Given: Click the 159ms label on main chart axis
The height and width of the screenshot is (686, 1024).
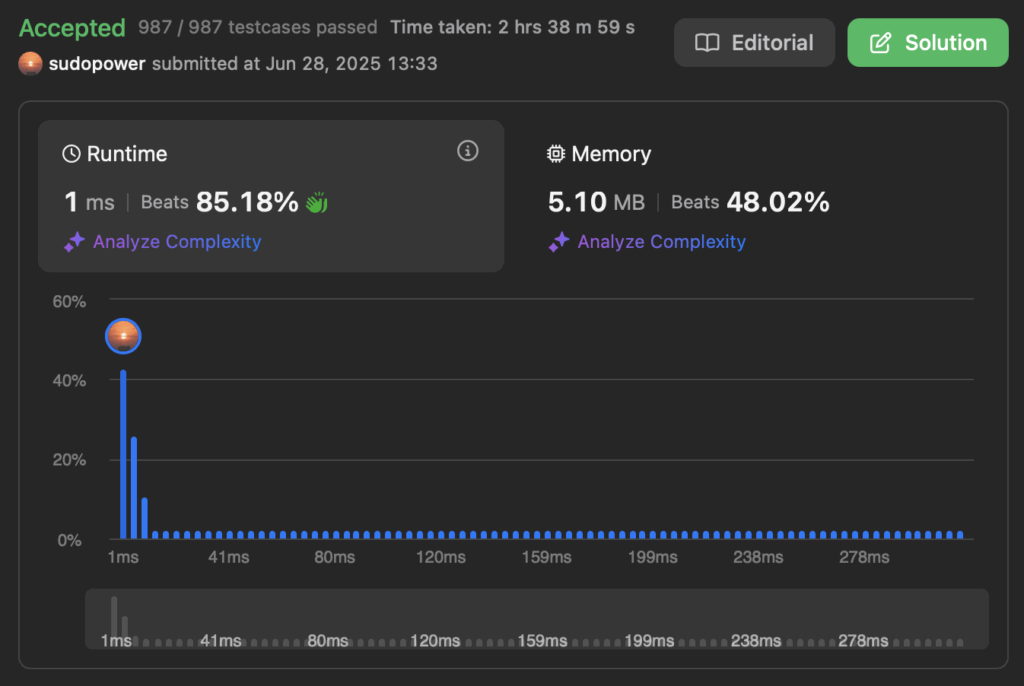Looking at the screenshot, I should pyautogui.click(x=547, y=557).
